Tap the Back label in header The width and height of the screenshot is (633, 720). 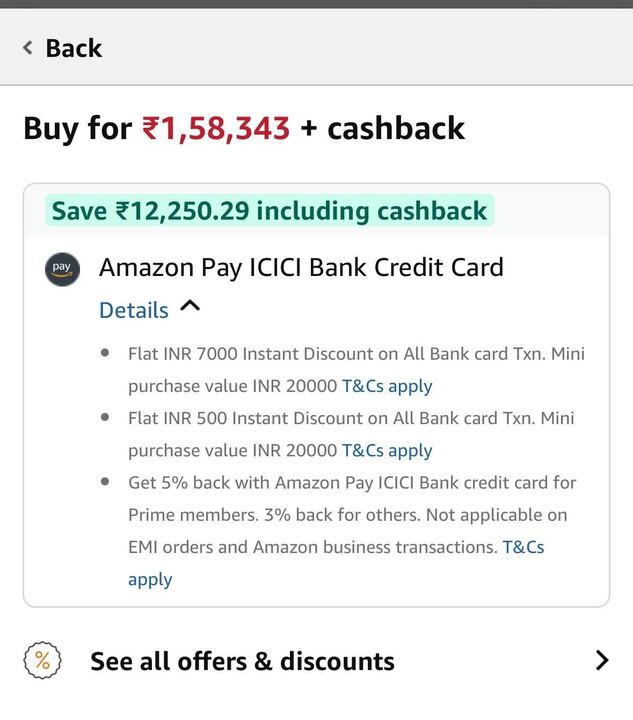point(73,48)
